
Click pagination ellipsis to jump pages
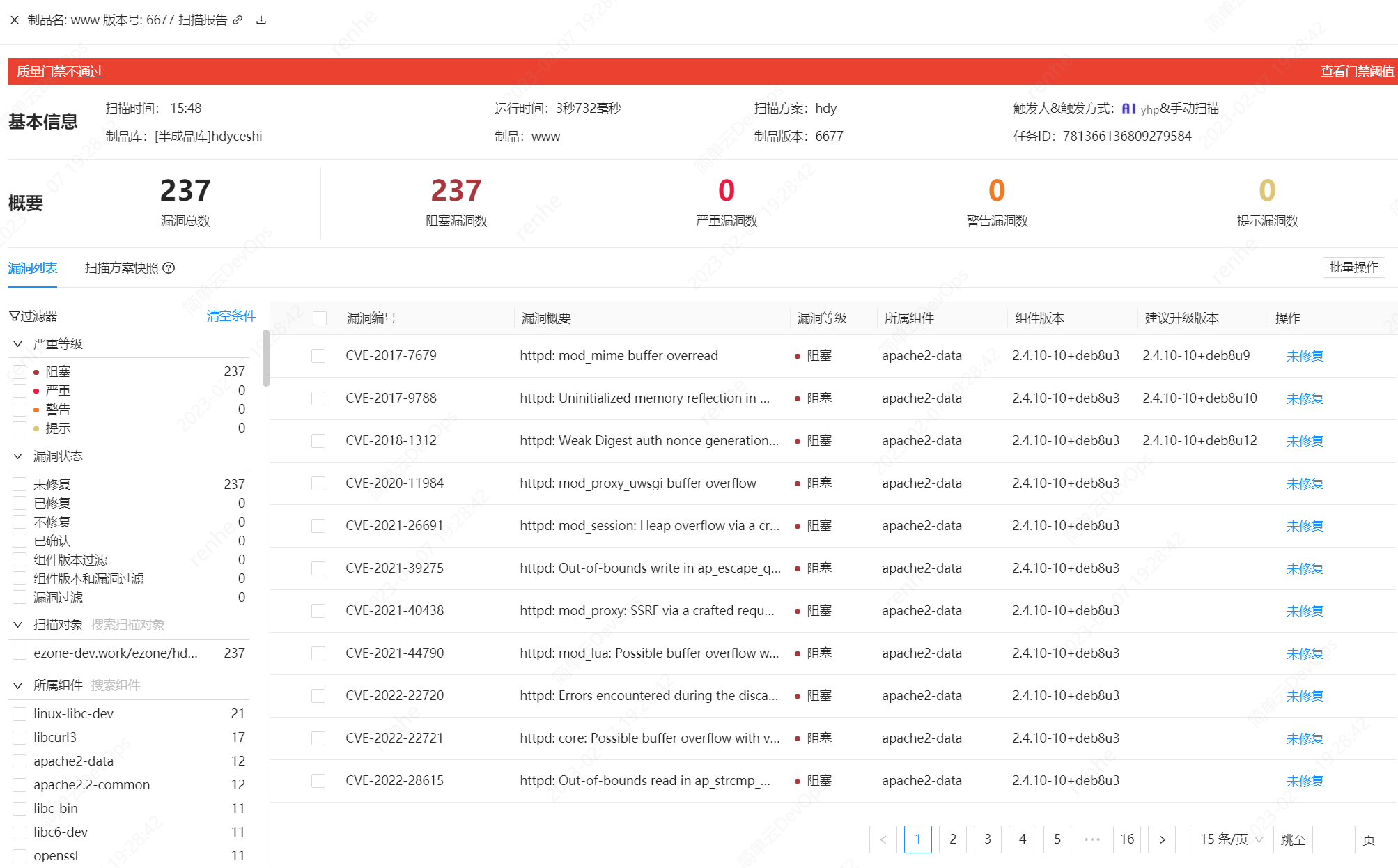pyautogui.click(x=1092, y=839)
